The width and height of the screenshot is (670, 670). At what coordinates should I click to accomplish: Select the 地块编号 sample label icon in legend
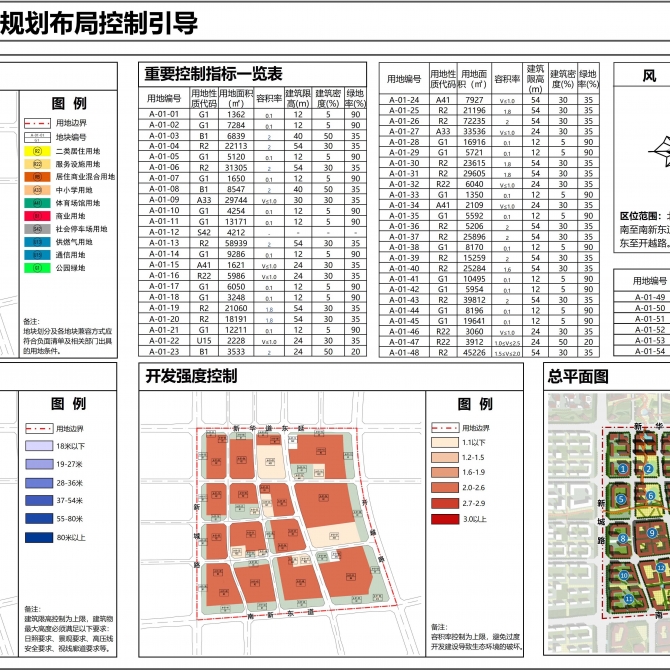tap(37, 135)
